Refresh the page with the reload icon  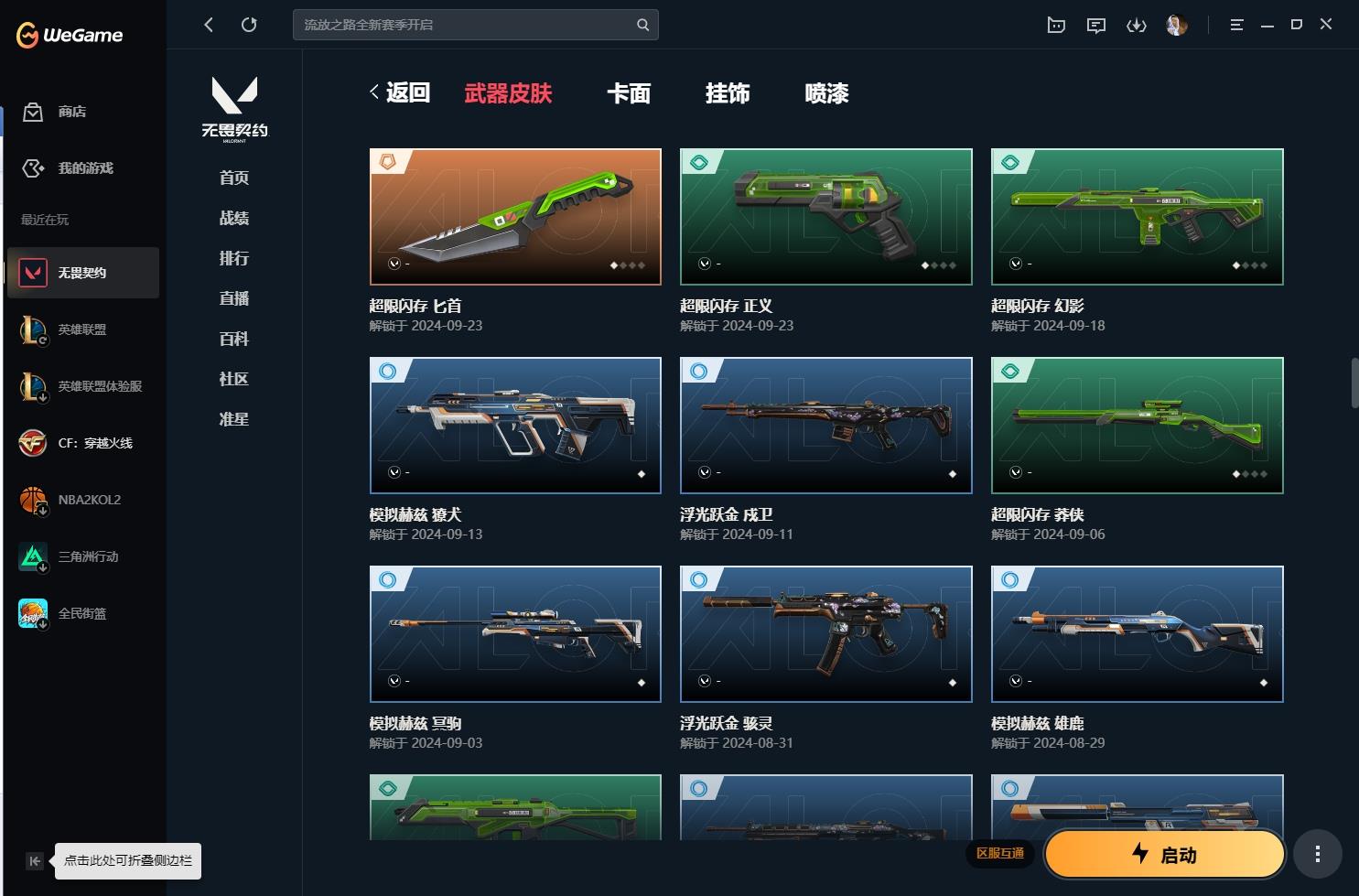(249, 25)
